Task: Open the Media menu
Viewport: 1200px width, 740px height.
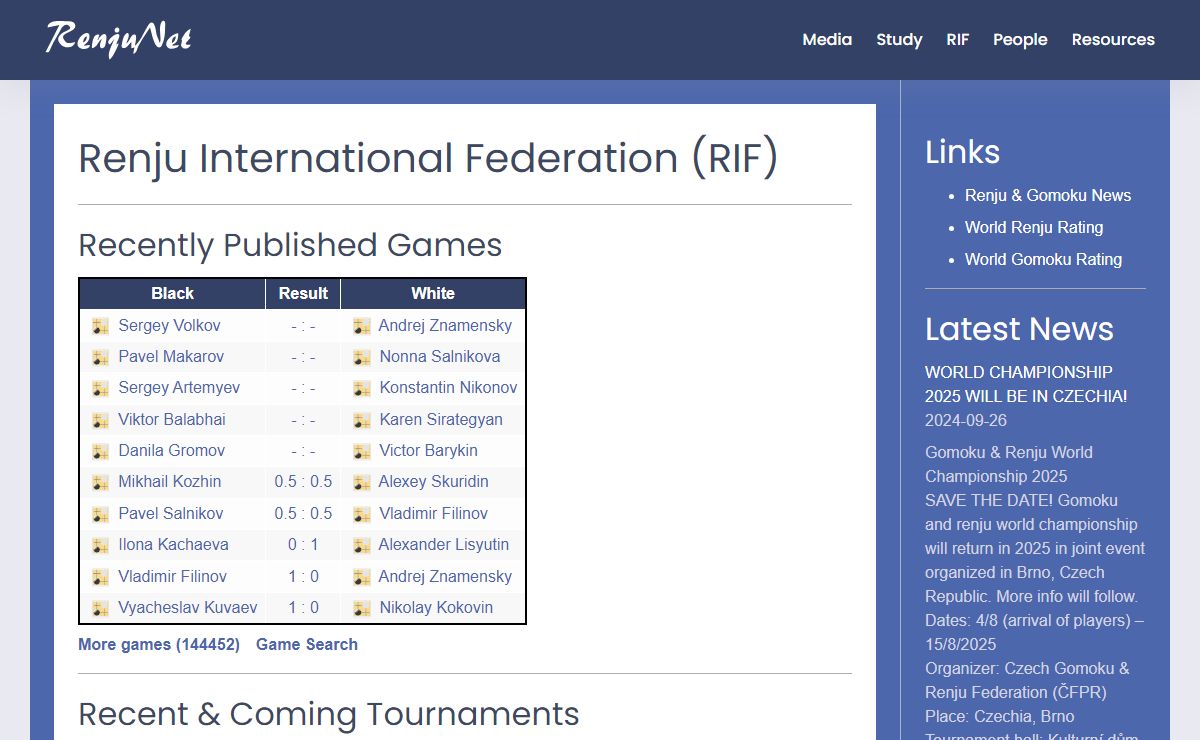Action: [827, 40]
